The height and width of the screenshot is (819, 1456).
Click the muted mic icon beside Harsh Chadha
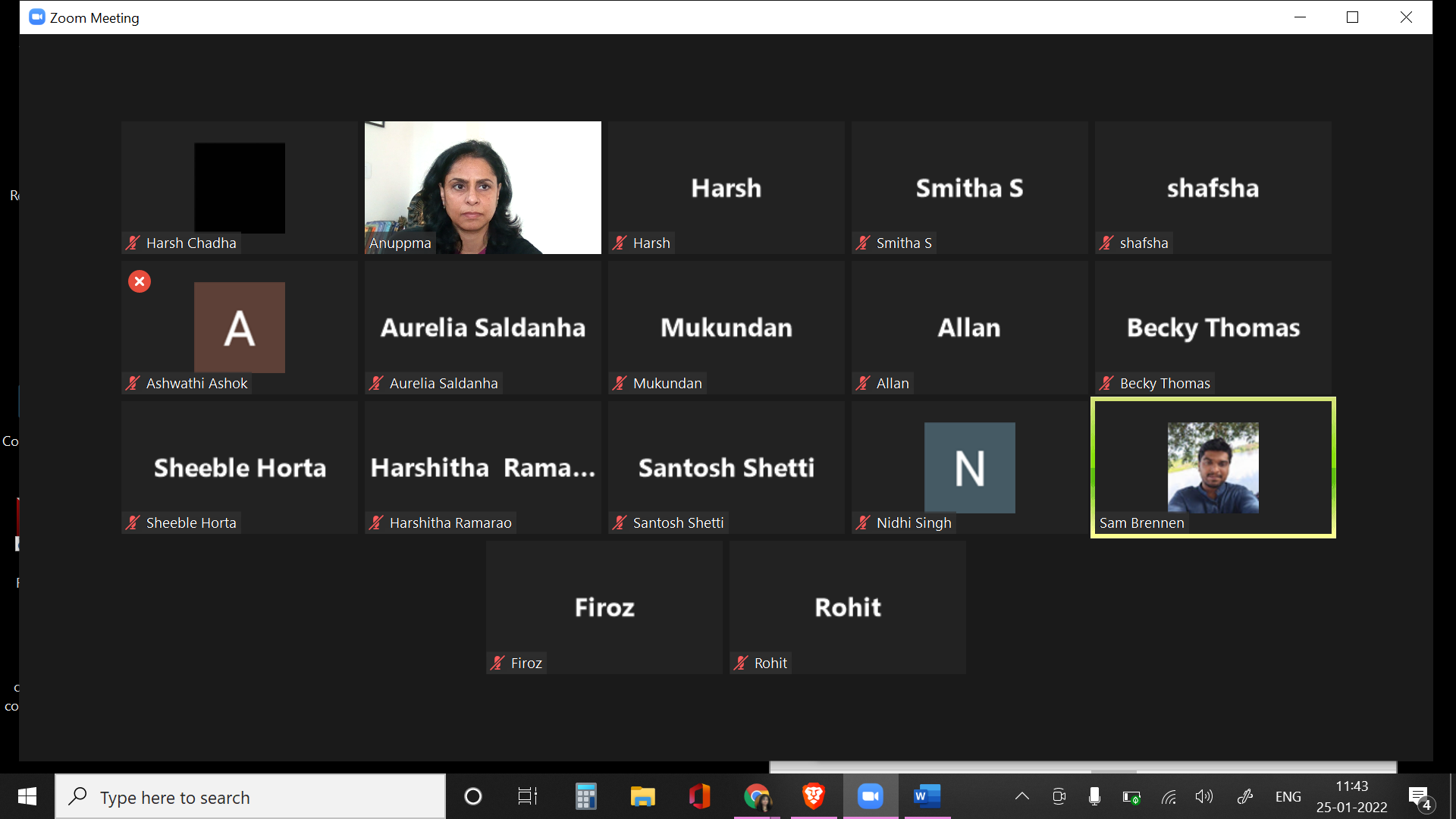[133, 243]
